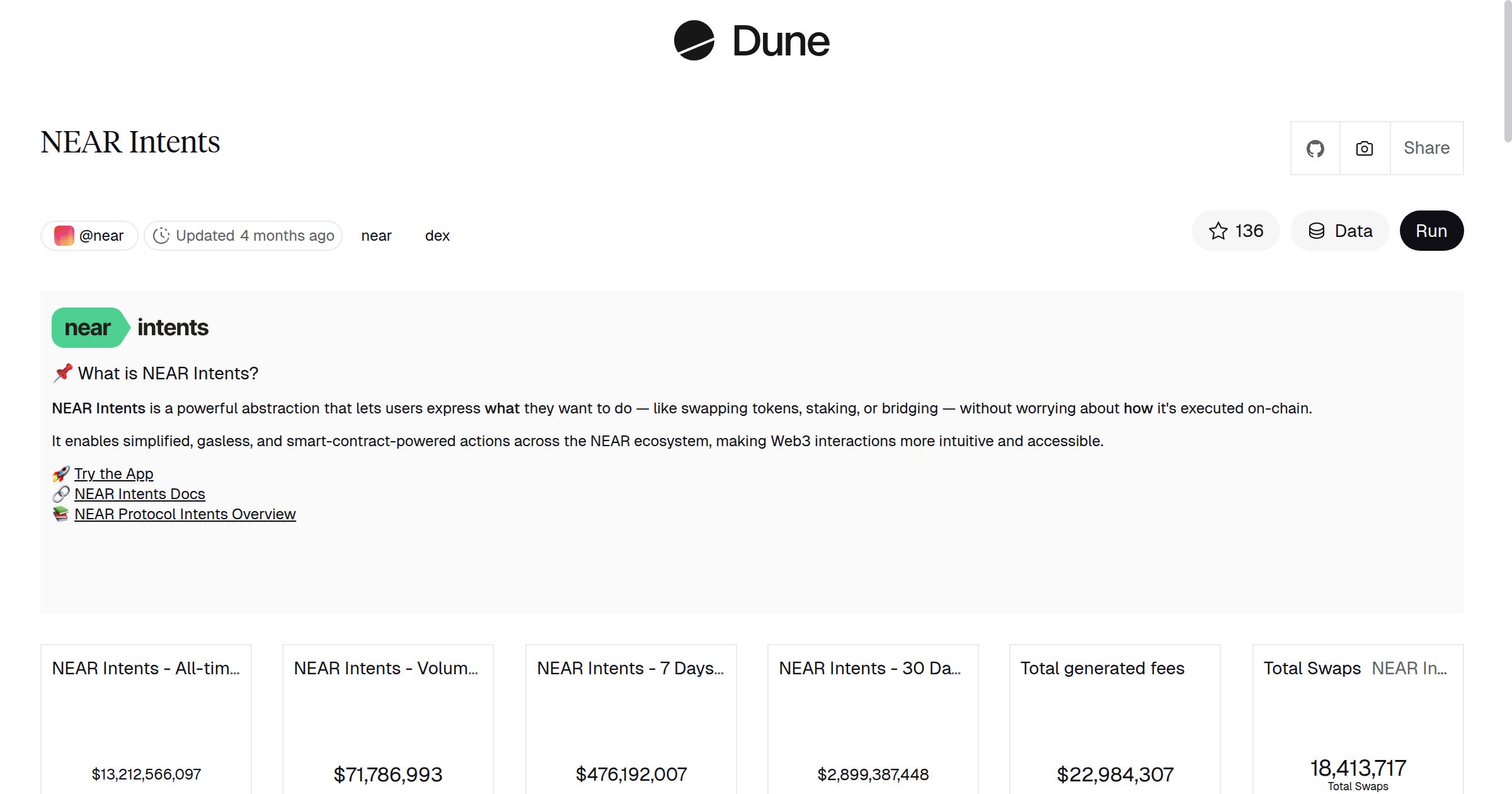Viewport: 1512px width, 794px height.
Task: Click the Dune logo icon
Action: (x=694, y=40)
